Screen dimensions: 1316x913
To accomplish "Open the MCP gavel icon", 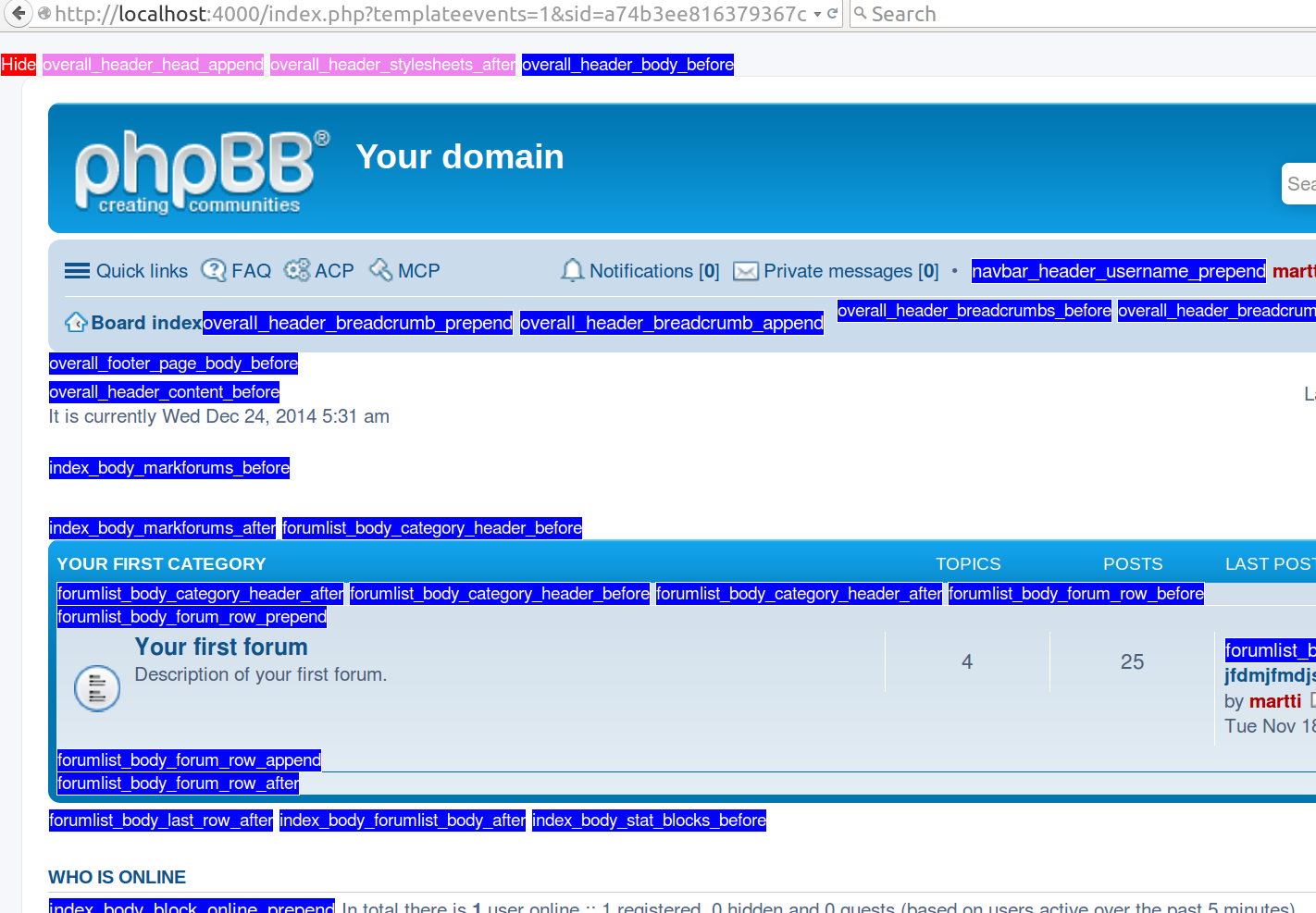I will pos(380,270).
